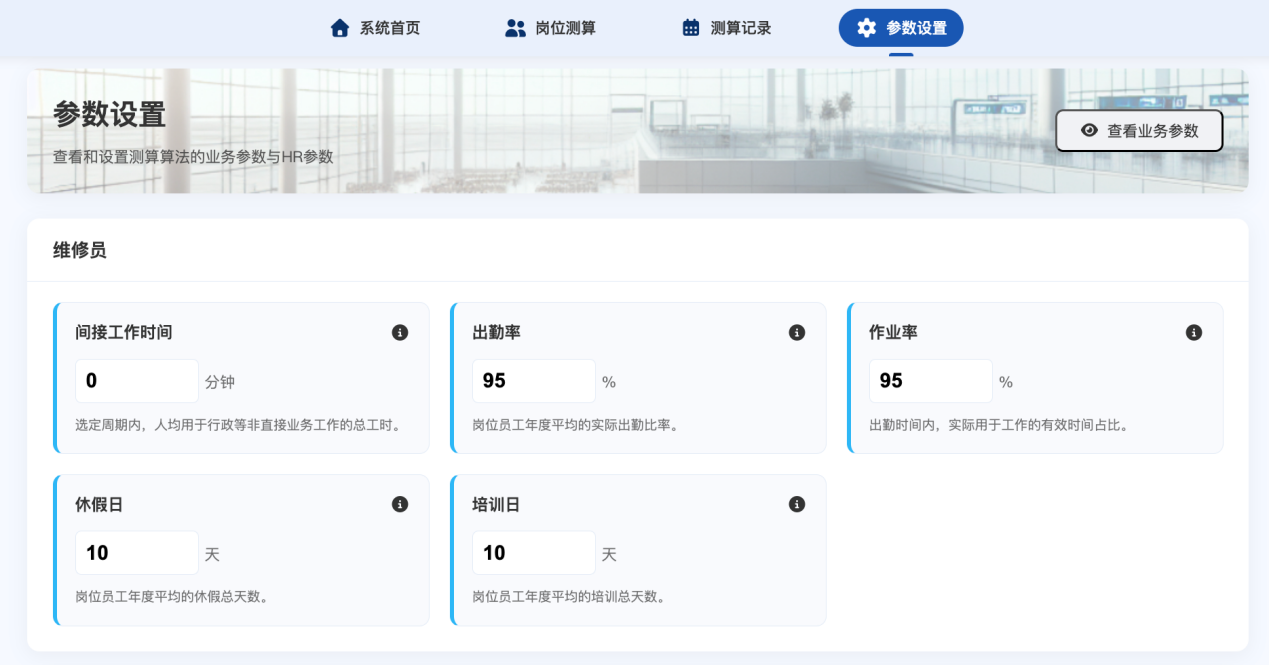Show info tooltip for 间接工作时间
Image resolution: width=1269 pixels, height=665 pixels.
400,333
